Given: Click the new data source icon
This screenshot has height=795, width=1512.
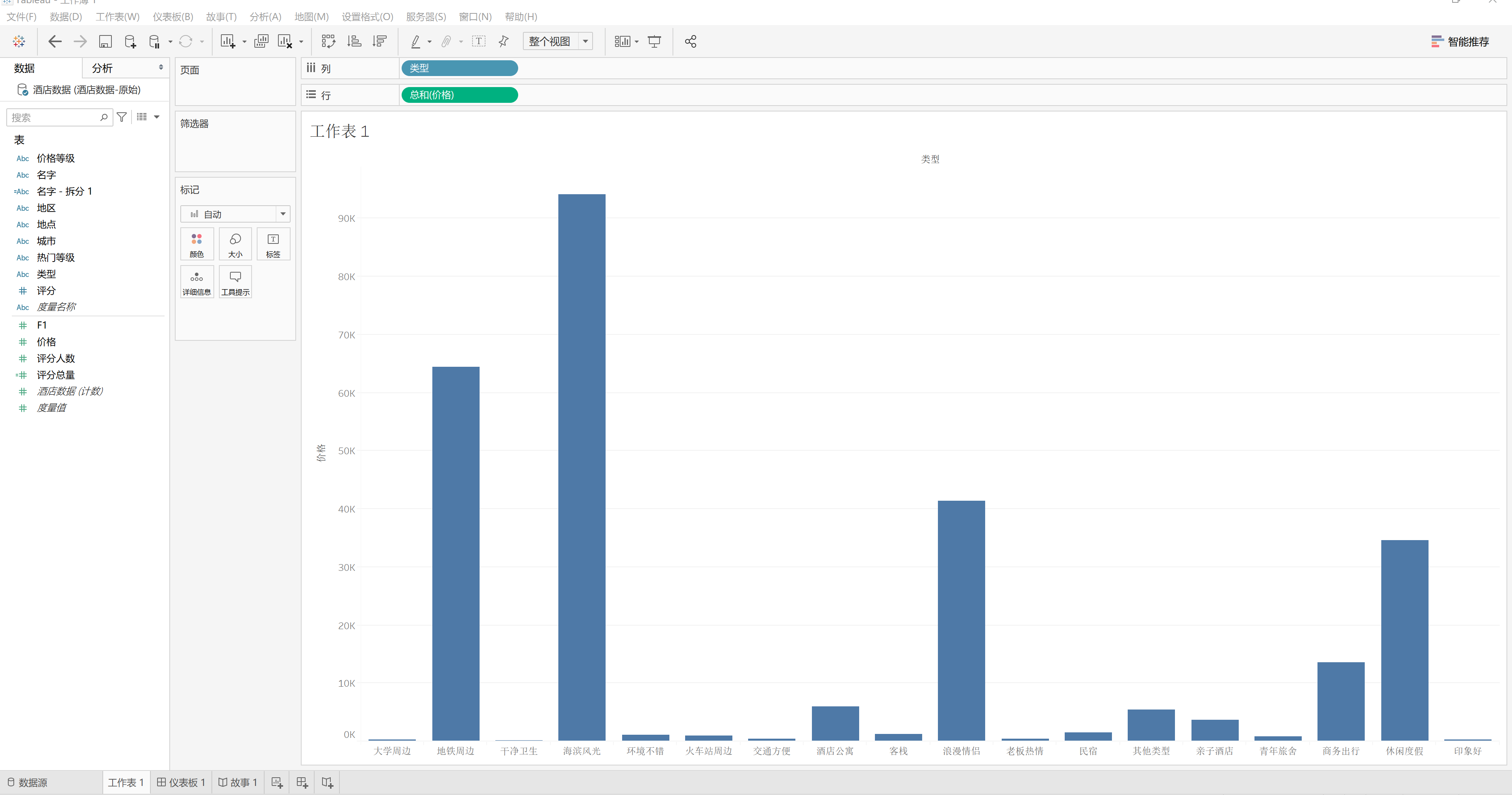Looking at the screenshot, I should pyautogui.click(x=130, y=41).
